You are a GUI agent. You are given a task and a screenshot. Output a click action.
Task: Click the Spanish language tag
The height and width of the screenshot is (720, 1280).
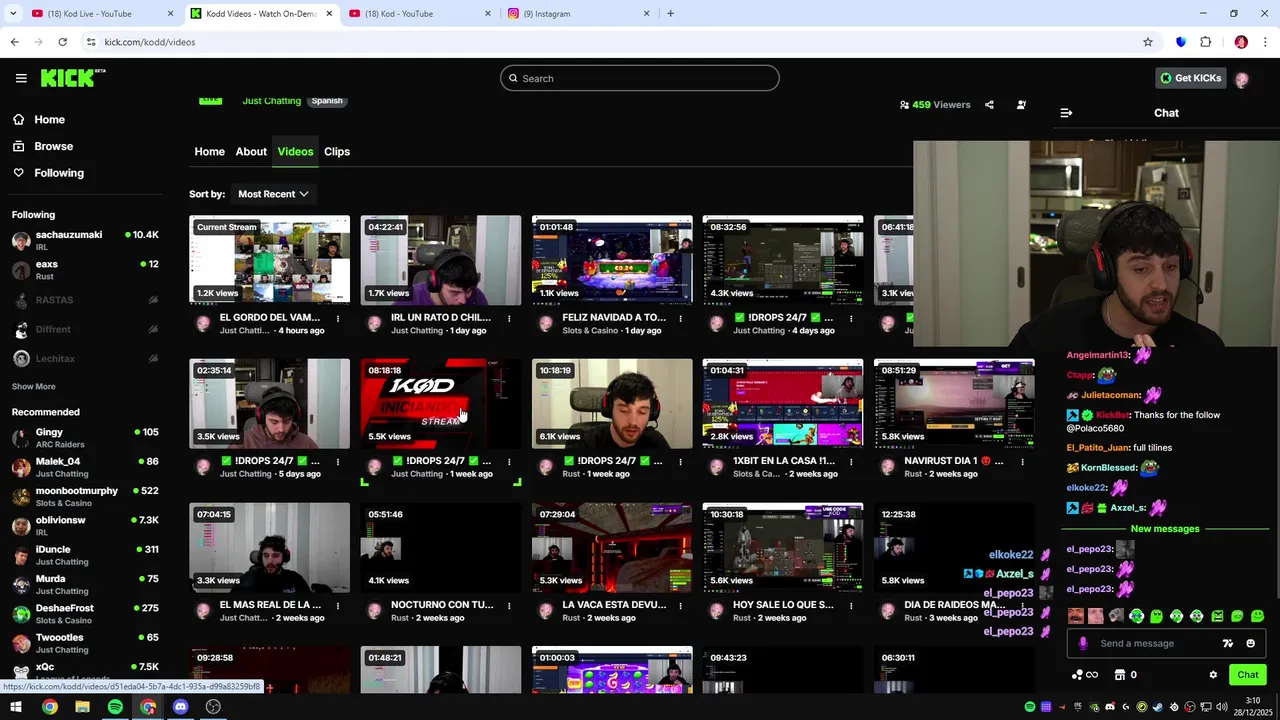coord(327,101)
